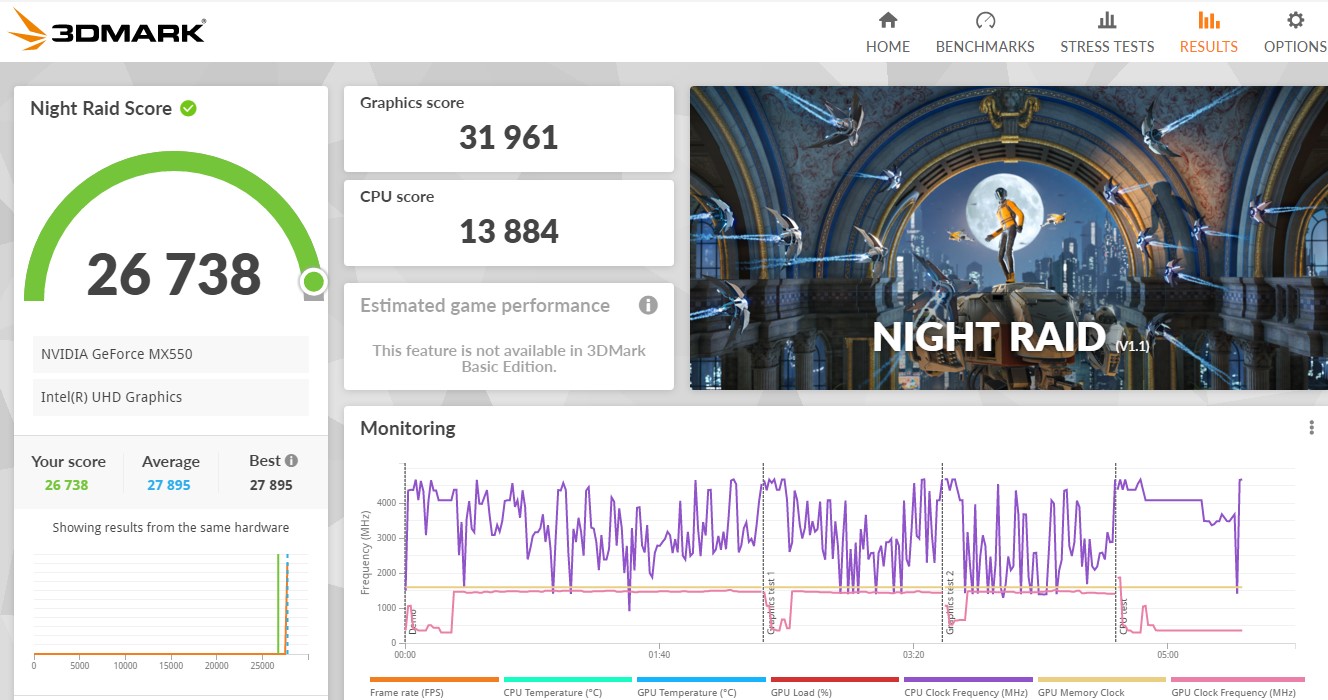The image size is (1328, 700).
Task: Open the Monitoring three-dot menu
Action: 1311,428
